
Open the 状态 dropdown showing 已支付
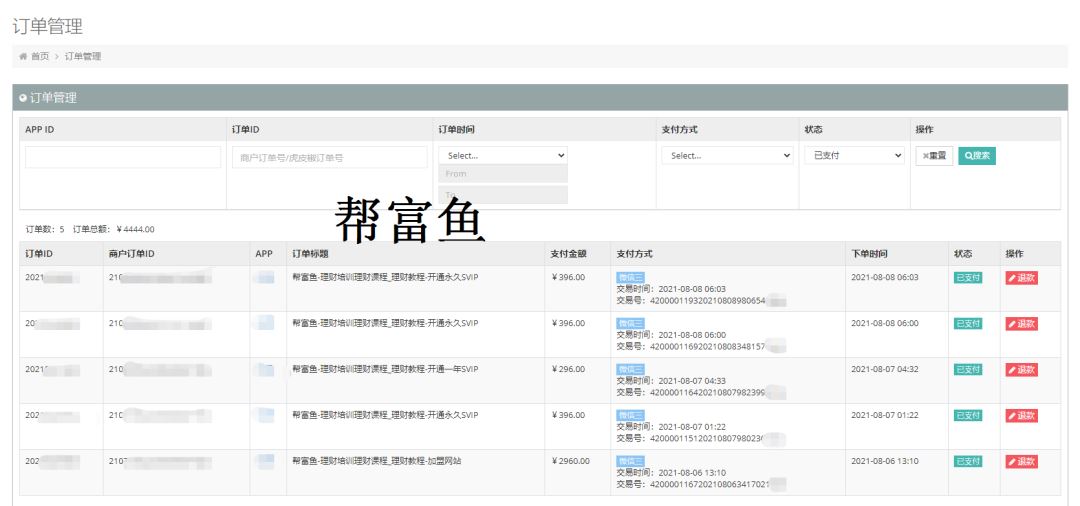[x=854, y=156]
